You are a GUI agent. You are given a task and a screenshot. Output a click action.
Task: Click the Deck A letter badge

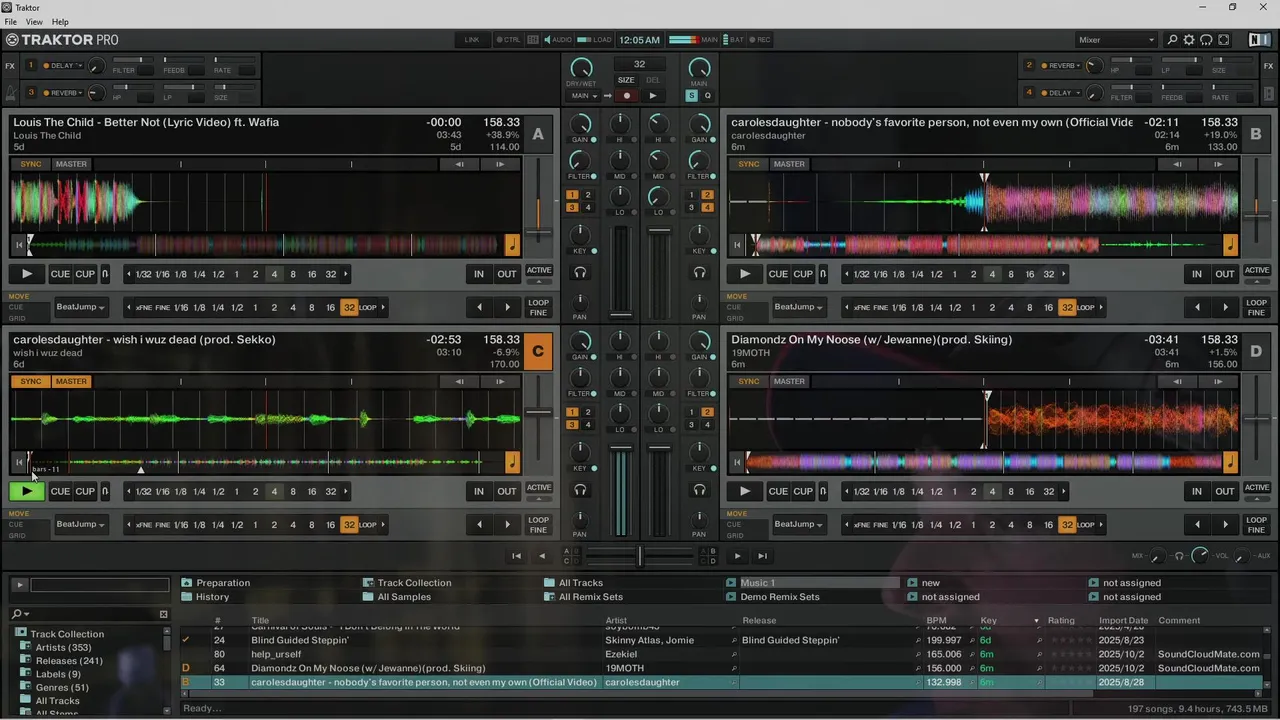(538, 134)
